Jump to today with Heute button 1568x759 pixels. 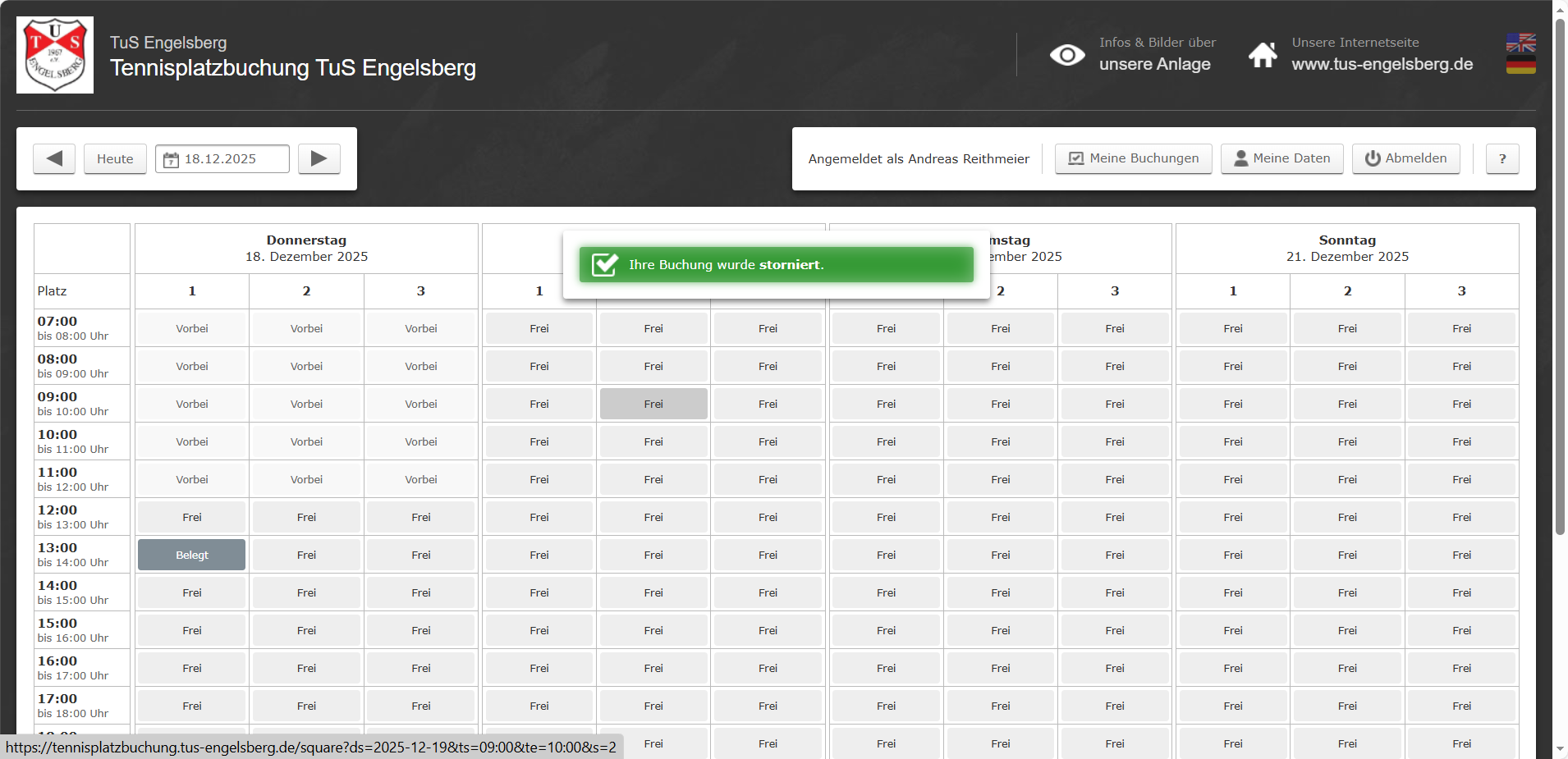(x=115, y=158)
